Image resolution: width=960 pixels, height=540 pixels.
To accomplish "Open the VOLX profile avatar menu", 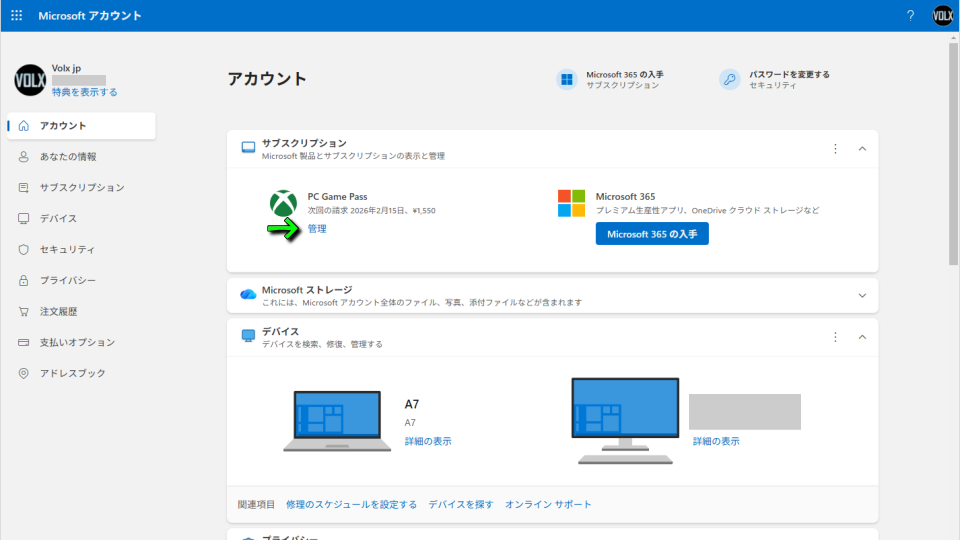I will pos(943,16).
